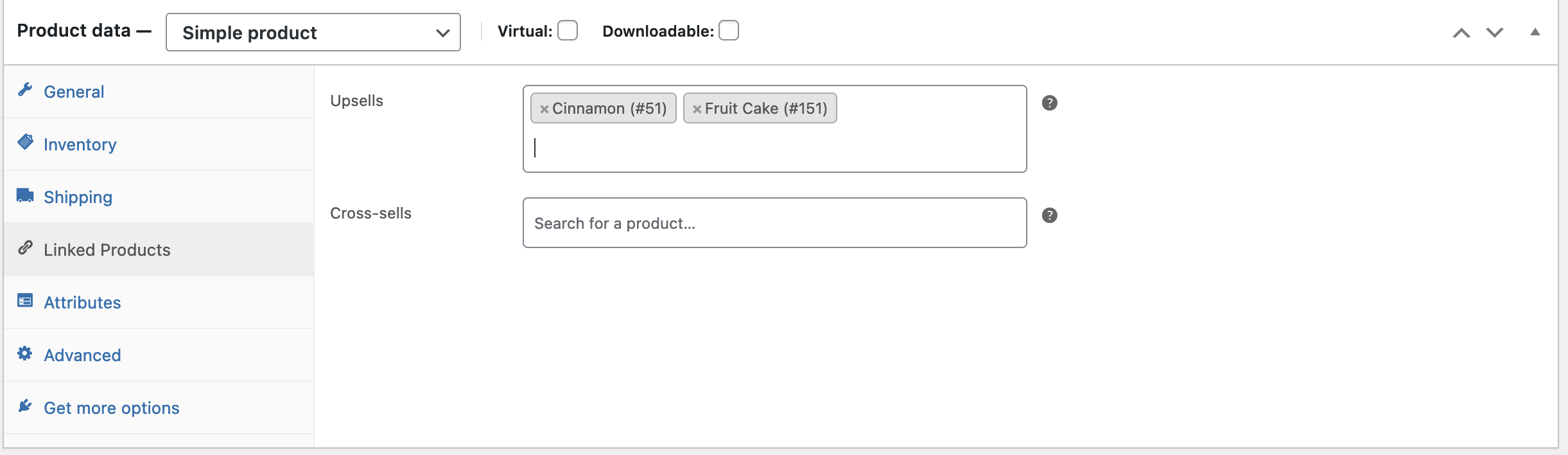The height and width of the screenshot is (455, 1568).
Task: Click the Linked Products chain-link icon
Action: pos(25,247)
